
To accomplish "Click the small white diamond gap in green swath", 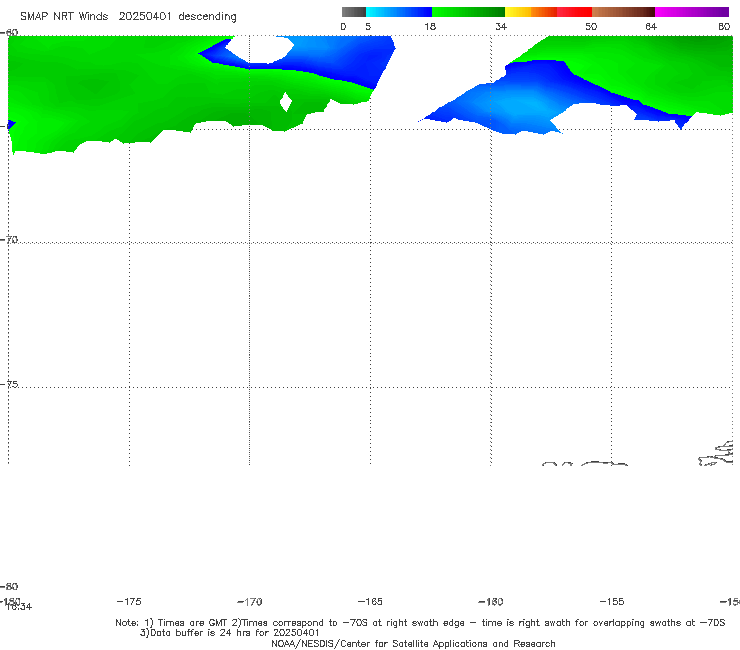I will click(286, 102).
